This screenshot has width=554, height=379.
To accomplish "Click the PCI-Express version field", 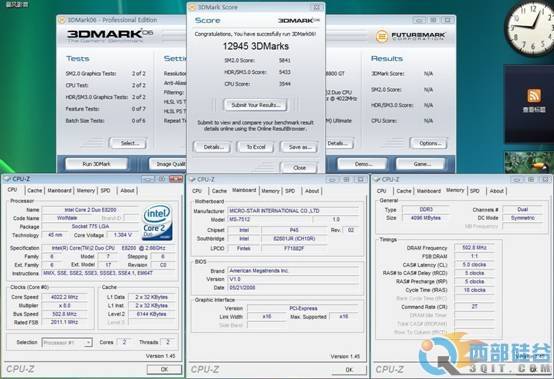I will [303, 308].
